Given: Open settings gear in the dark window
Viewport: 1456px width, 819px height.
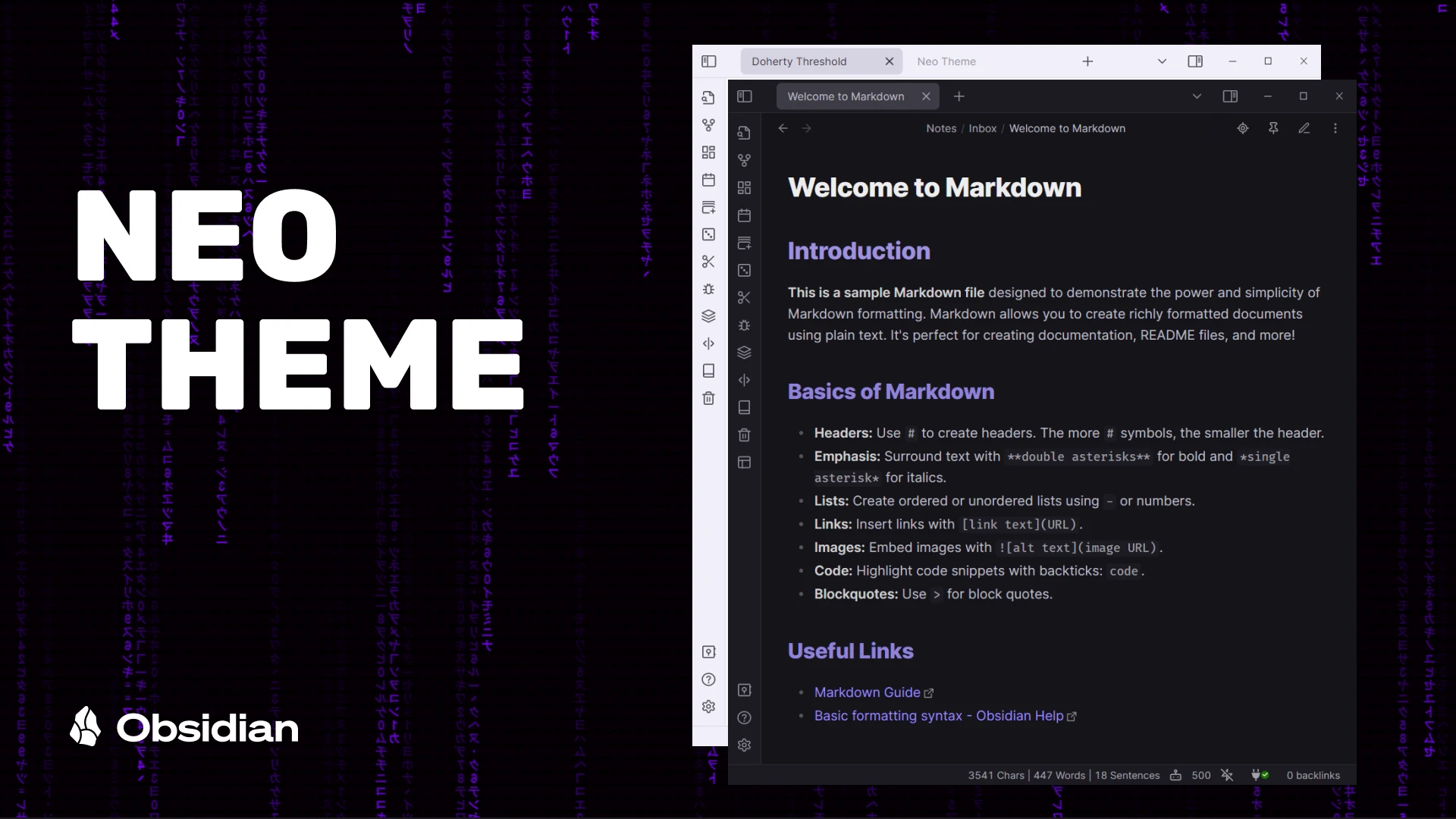Looking at the screenshot, I should pos(744,745).
